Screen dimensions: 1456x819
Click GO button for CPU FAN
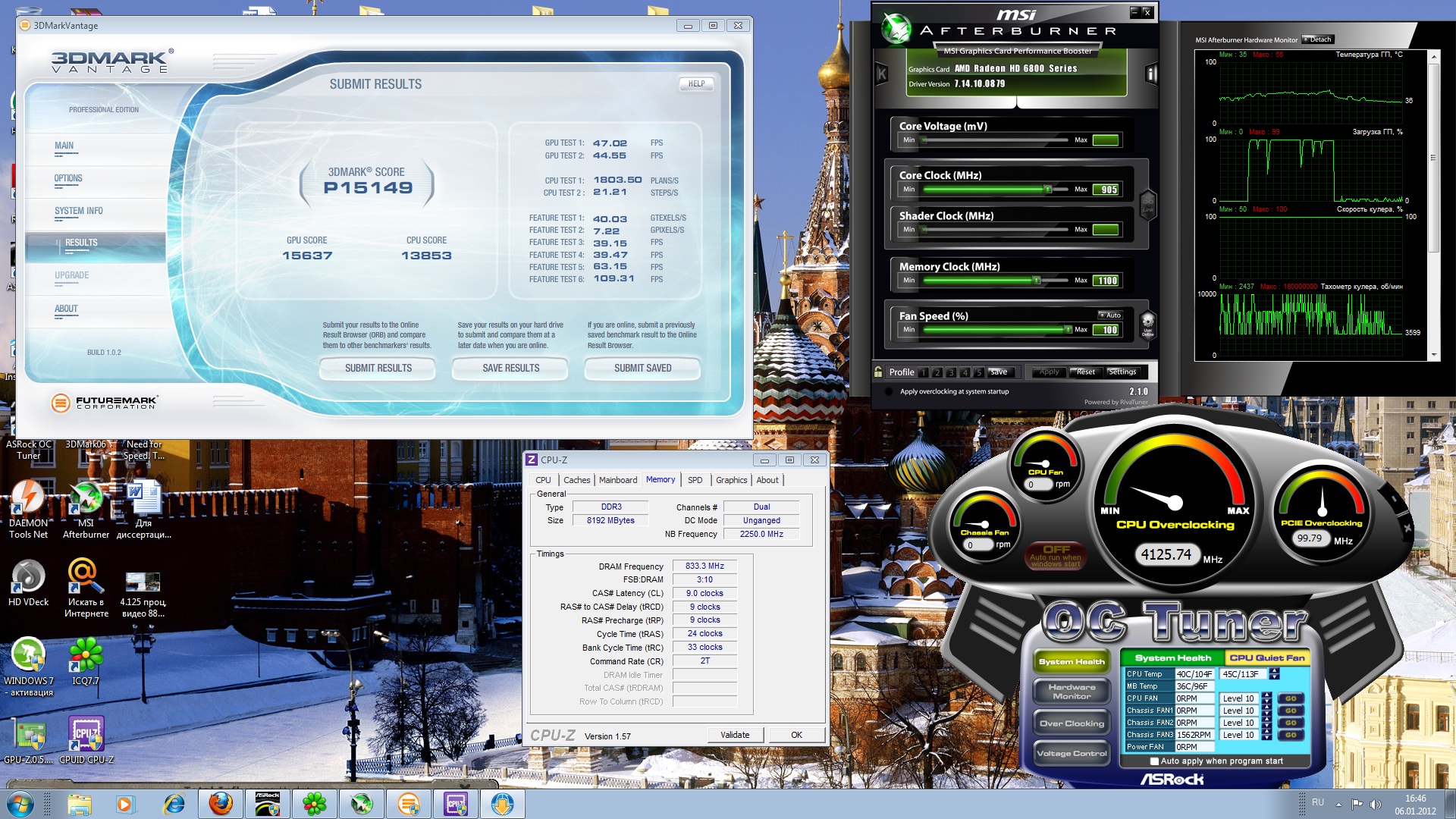coord(1291,698)
